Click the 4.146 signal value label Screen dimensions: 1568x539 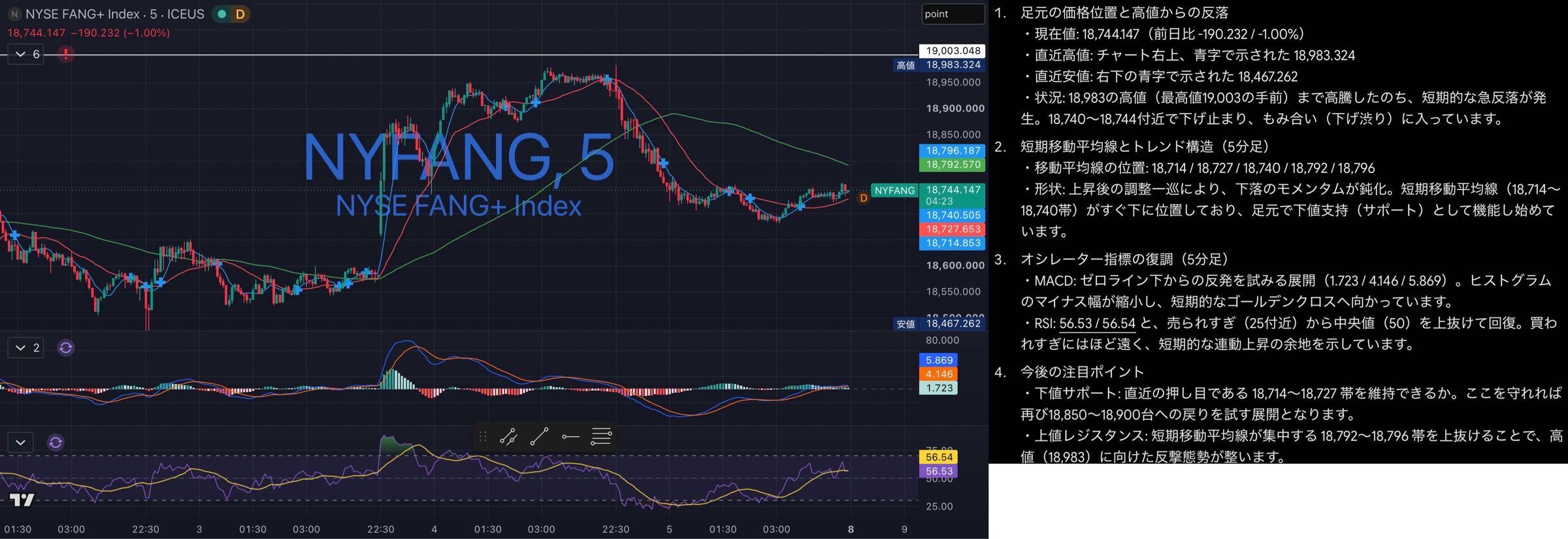coord(939,374)
